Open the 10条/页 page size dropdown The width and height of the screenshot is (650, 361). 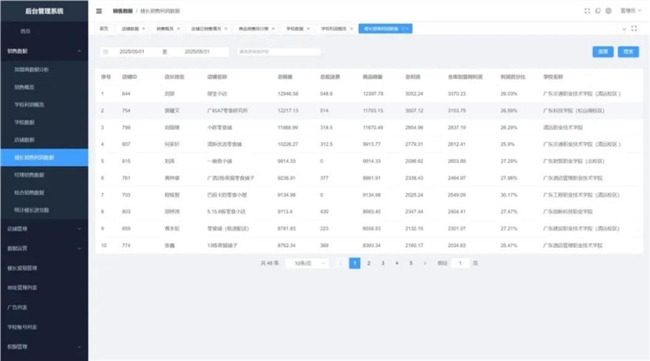pos(307,263)
